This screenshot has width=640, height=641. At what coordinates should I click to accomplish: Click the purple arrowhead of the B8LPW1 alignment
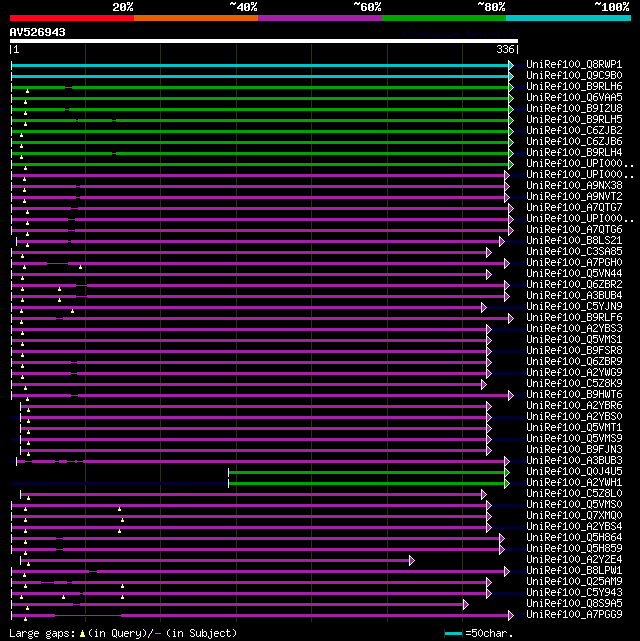[507, 572]
